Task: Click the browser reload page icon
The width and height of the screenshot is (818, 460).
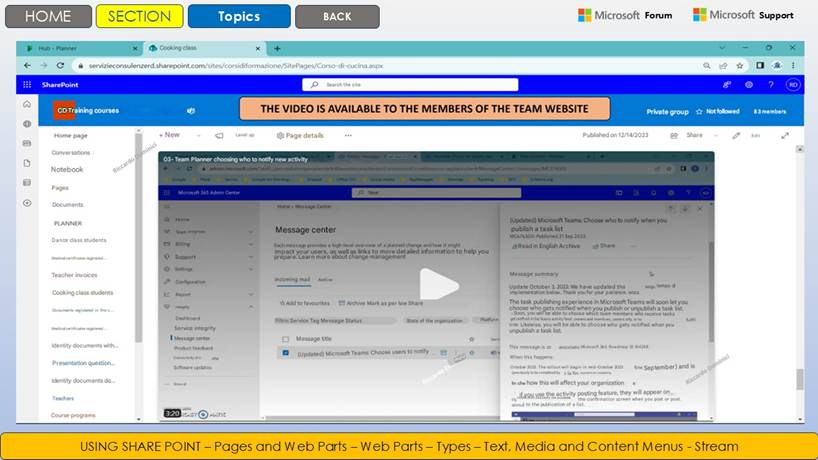Action: pos(60,65)
